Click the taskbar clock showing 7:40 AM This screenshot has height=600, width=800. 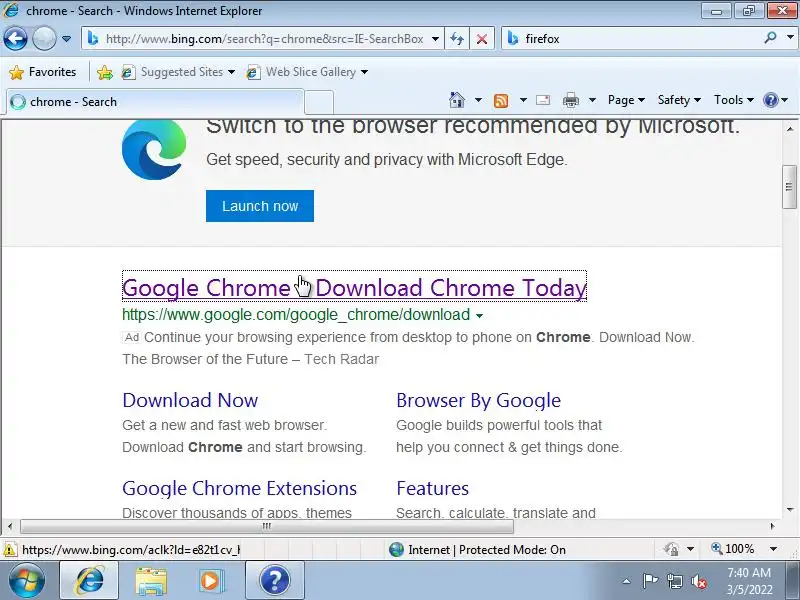[749, 581]
